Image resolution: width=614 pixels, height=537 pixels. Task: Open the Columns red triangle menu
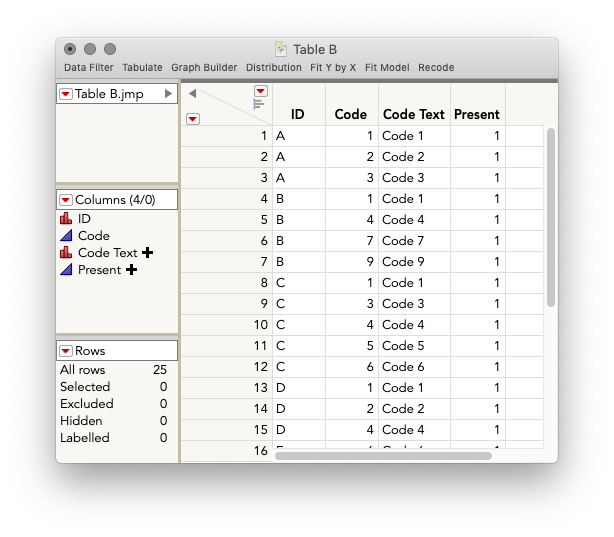click(x=66, y=200)
